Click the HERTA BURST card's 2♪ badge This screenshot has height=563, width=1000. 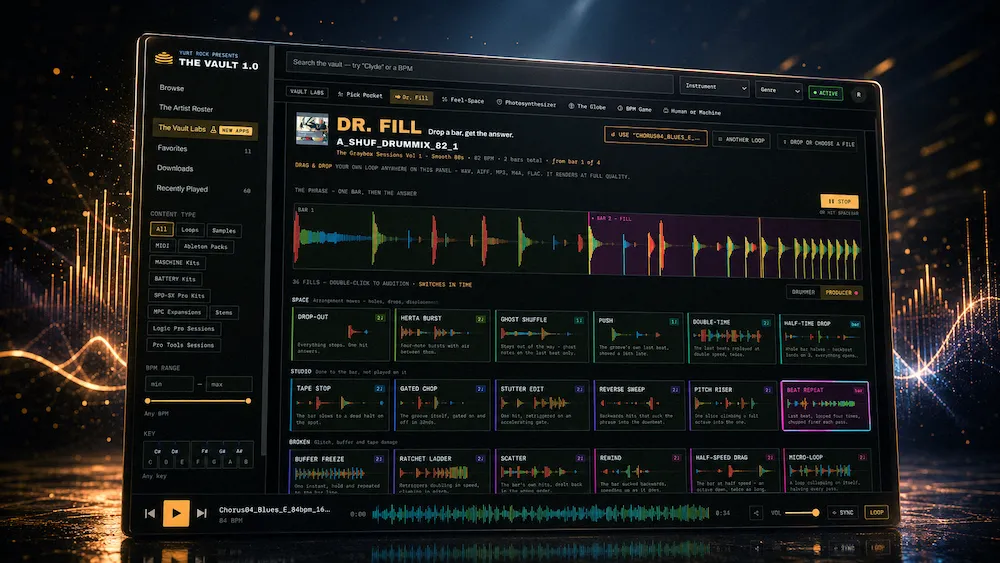[x=481, y=319]
